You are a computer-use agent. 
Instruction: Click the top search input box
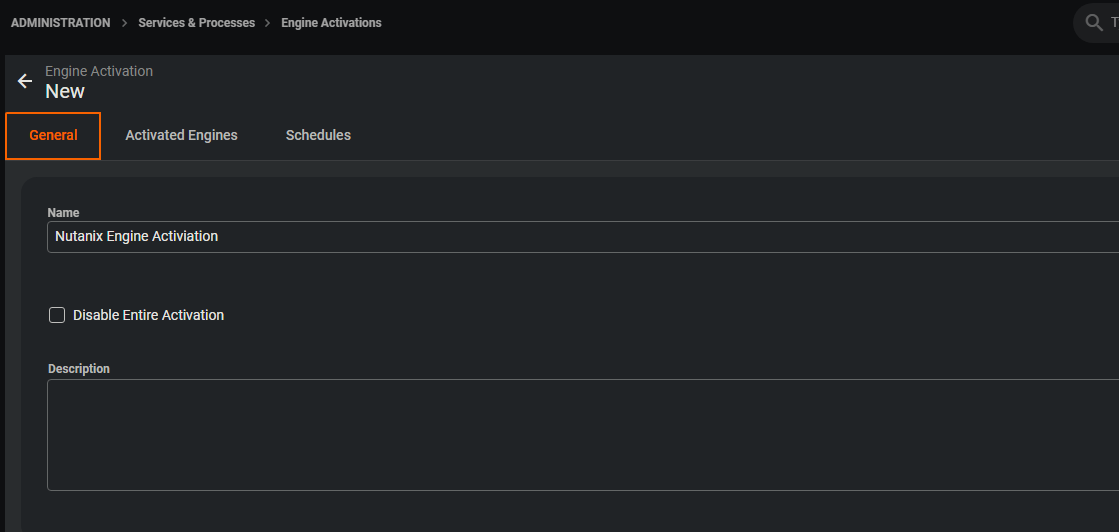(1112, 23)
